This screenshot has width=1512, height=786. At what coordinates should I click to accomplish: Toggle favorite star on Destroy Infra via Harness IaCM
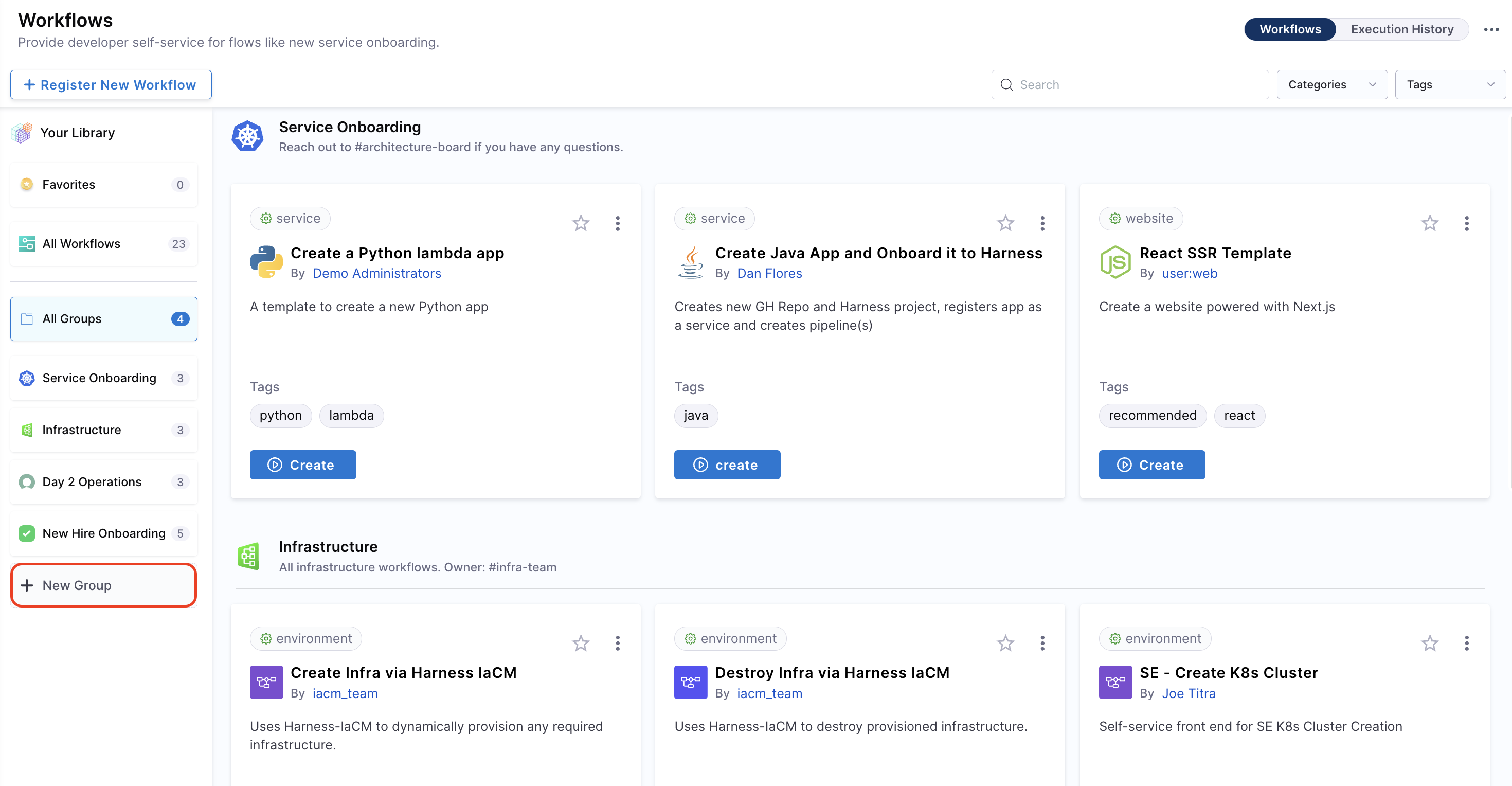1005,643
